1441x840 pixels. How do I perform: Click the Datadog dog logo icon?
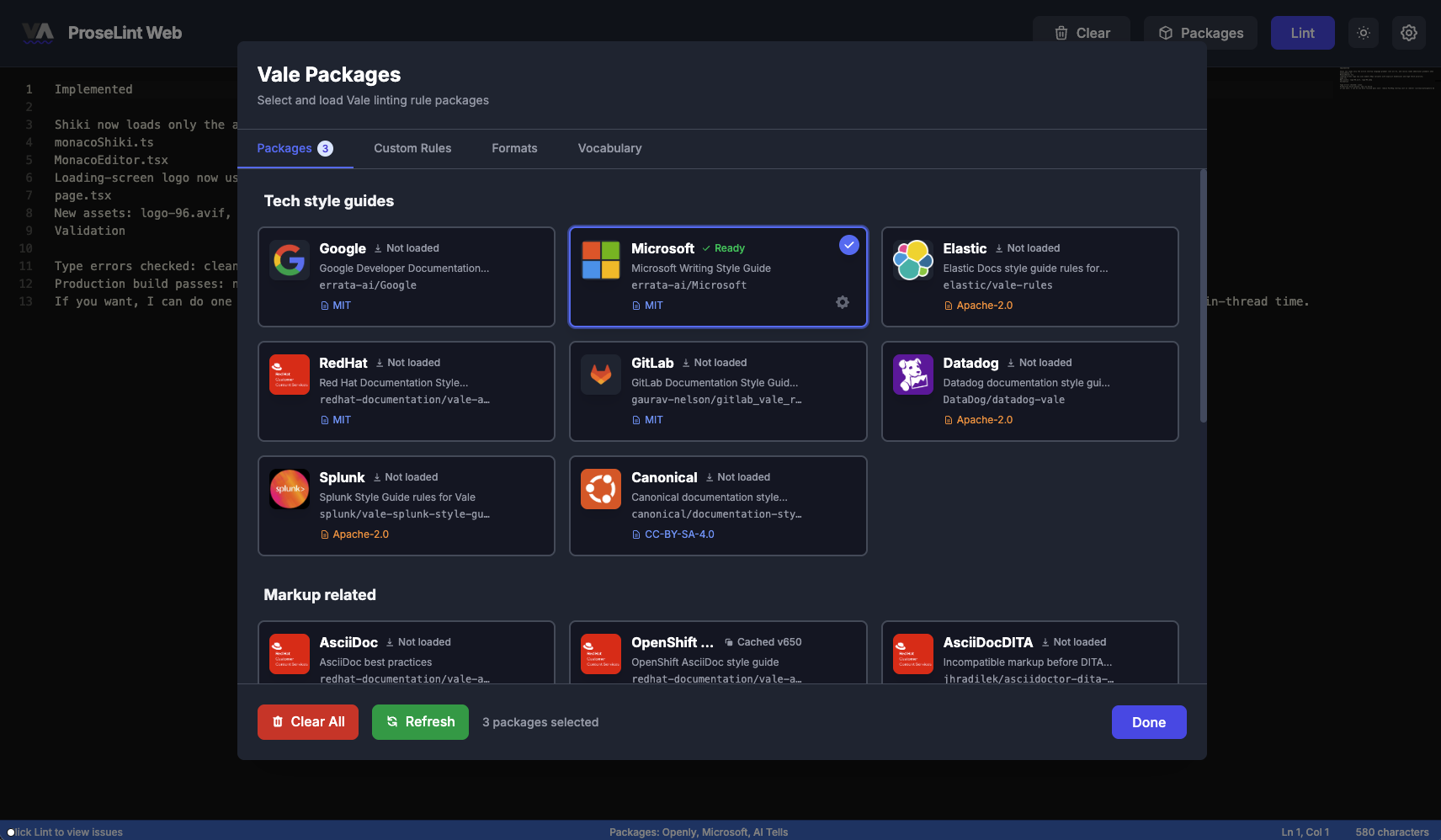(912, 375)
